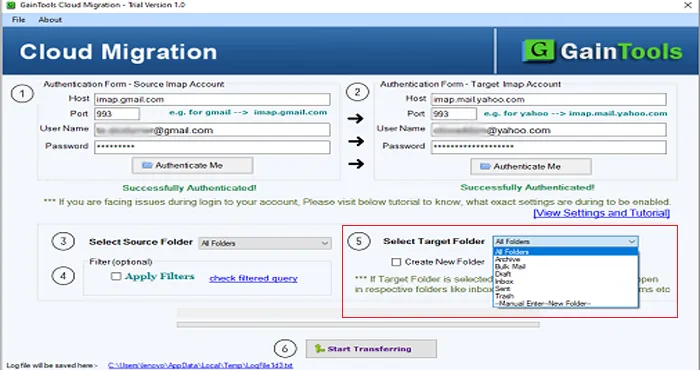Click the step 6 circle icon

click(x=285, y=349)
